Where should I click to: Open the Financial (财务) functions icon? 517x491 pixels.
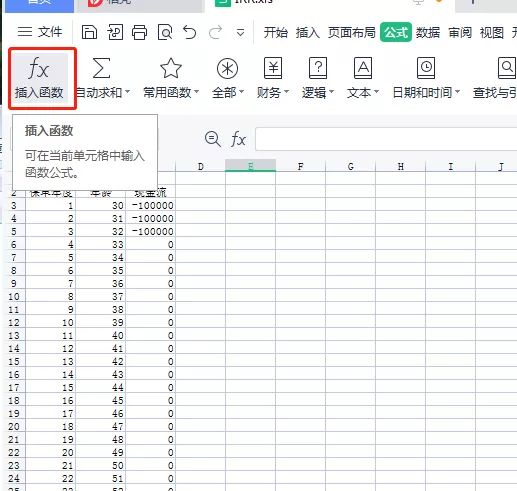point(273,68)
